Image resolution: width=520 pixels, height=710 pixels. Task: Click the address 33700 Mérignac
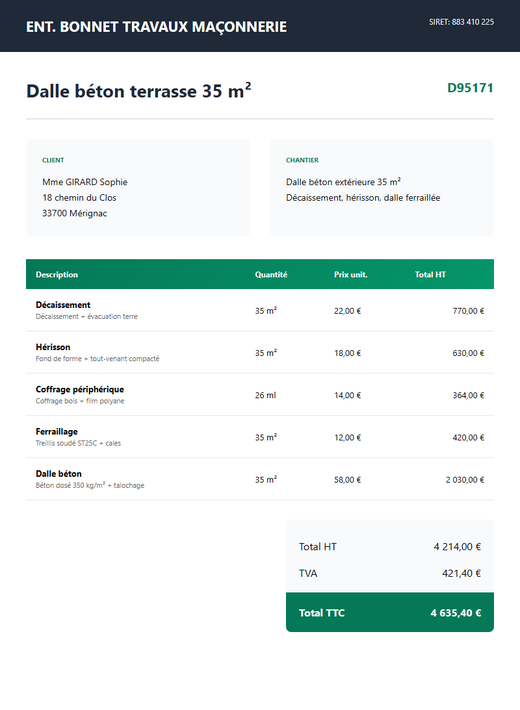(75, 213)
